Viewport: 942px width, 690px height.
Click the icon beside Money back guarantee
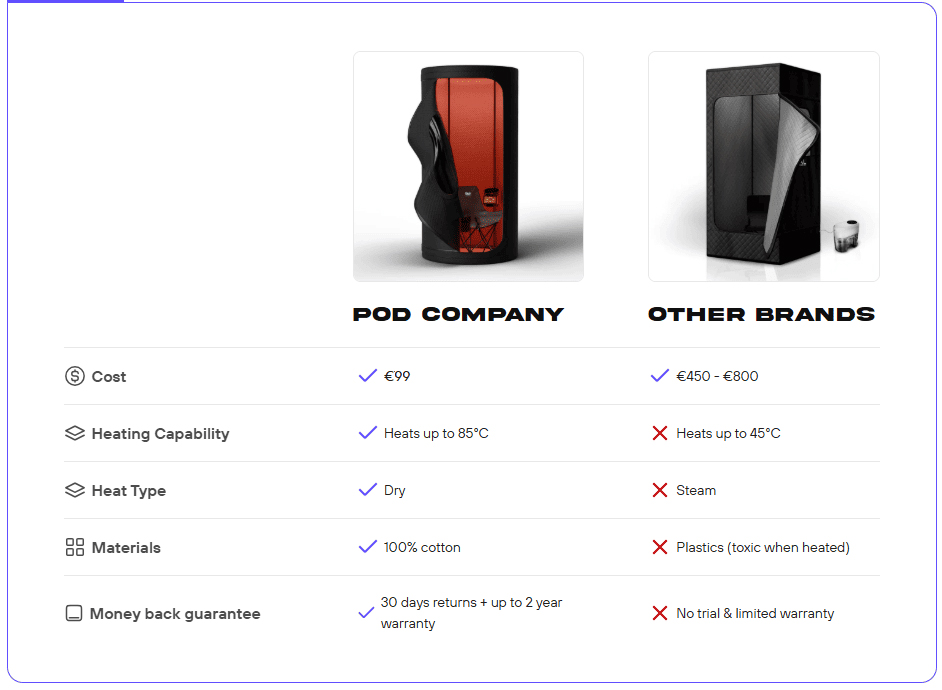click(x=74, y=614)
